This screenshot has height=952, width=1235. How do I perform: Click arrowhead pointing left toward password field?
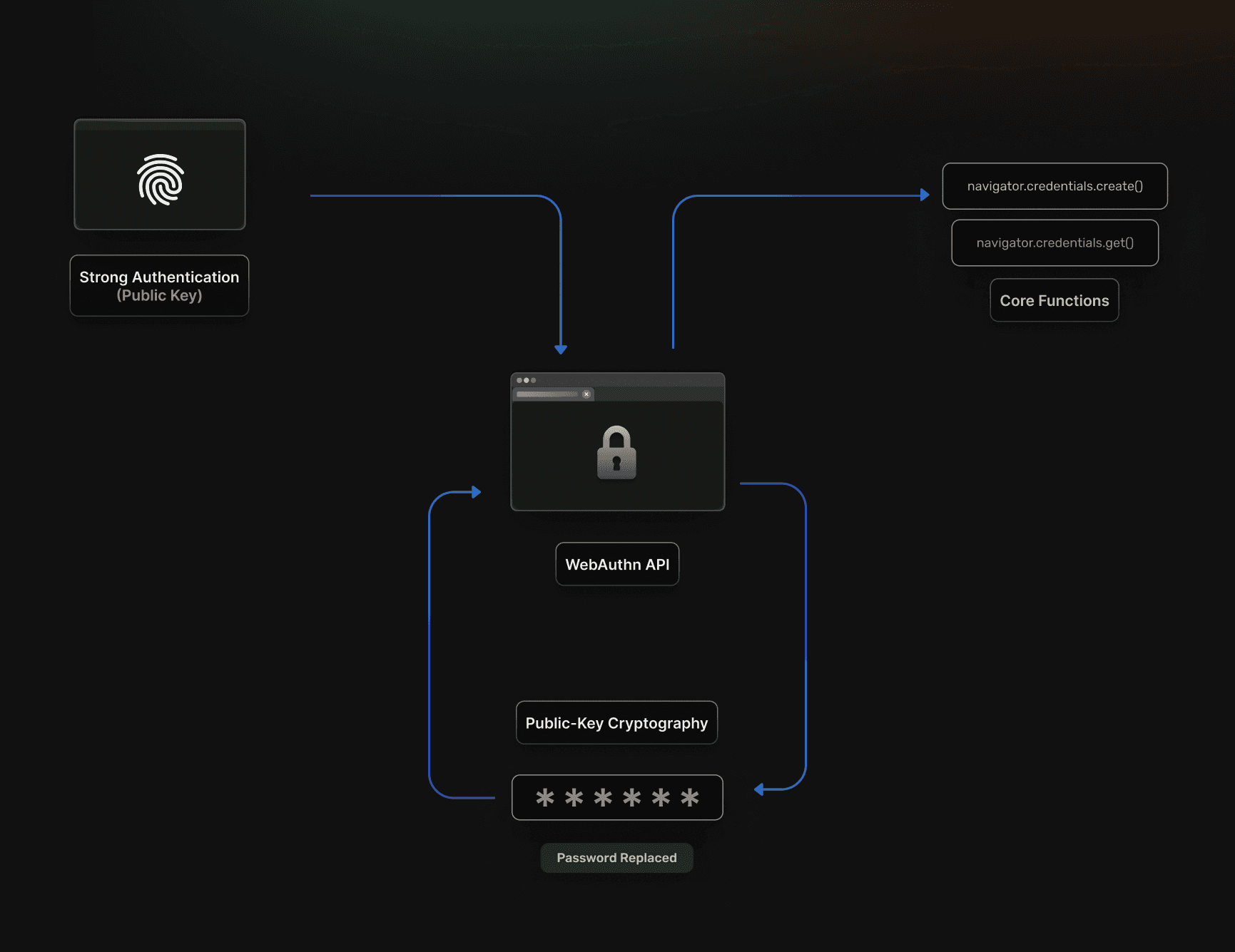point(759,789)
